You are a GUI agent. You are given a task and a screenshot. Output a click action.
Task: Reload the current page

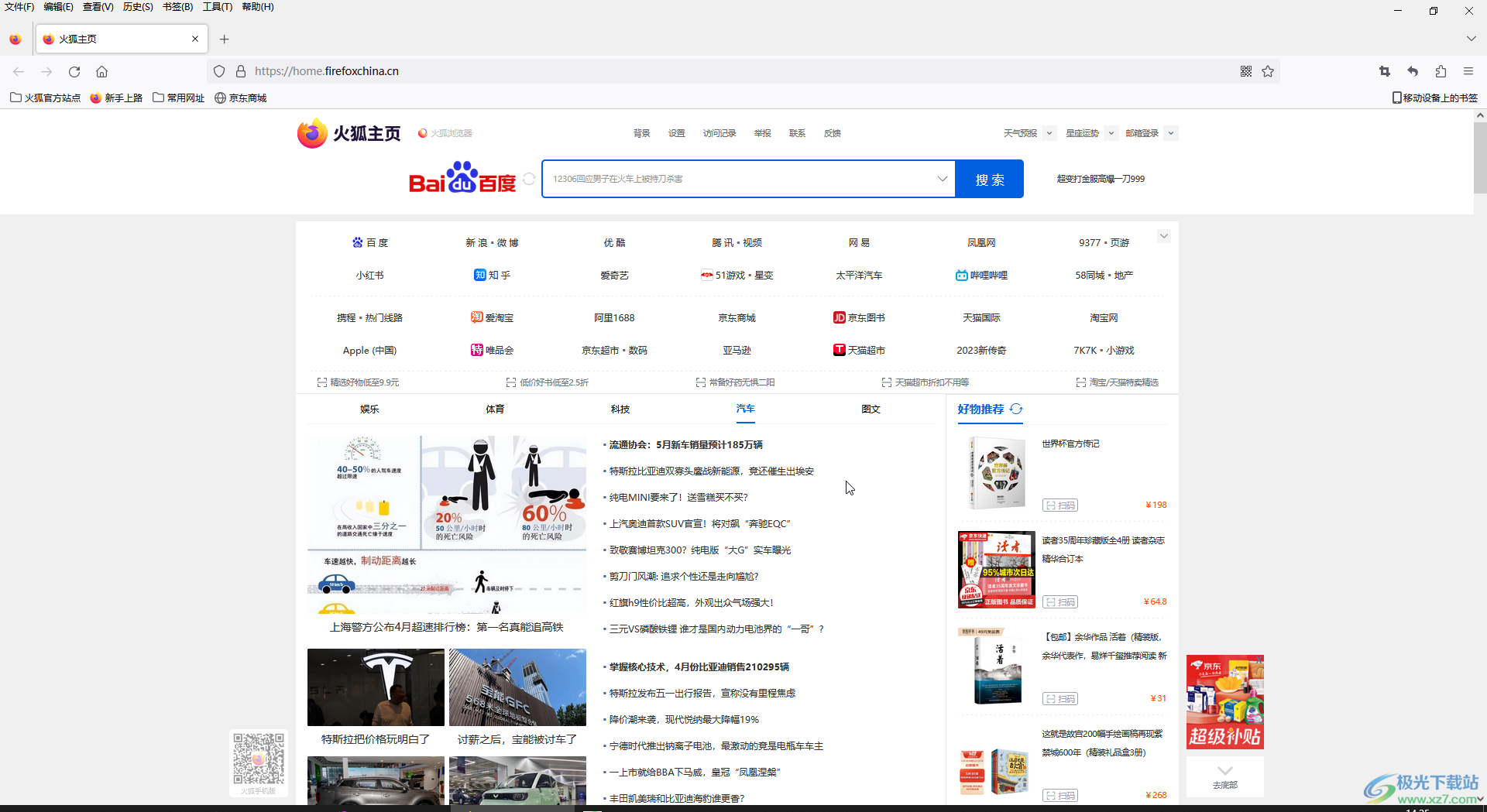(x=74, y=71)
